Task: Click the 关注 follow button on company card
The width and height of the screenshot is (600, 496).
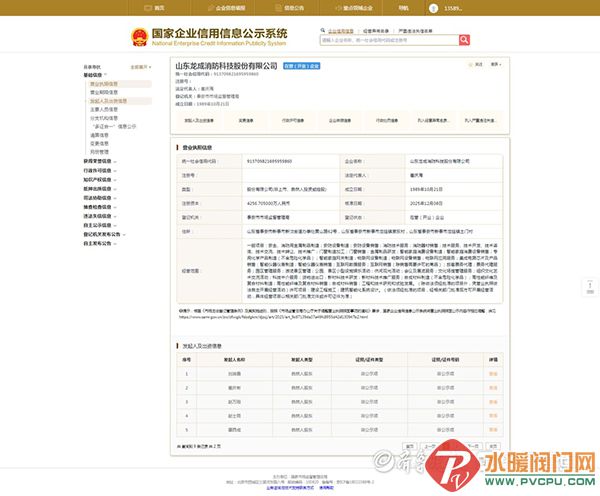Action: [476, 64]
